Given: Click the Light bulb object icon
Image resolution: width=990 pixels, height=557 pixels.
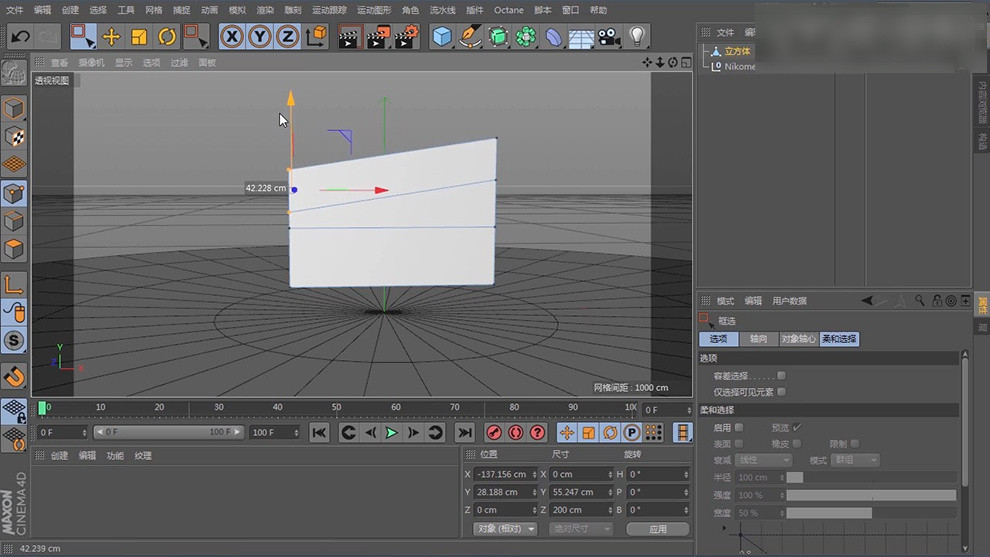Looking at the screenshot, I should [637, 37].
